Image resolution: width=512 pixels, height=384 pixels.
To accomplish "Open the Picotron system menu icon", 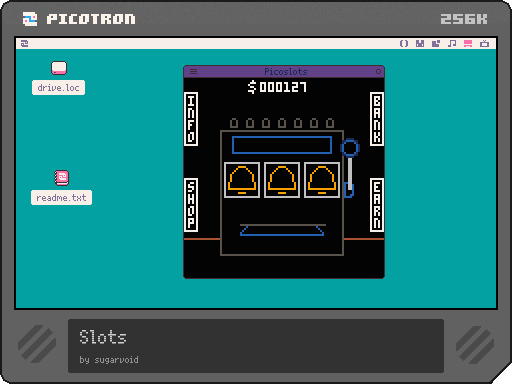I will click(x=25, y=44).
